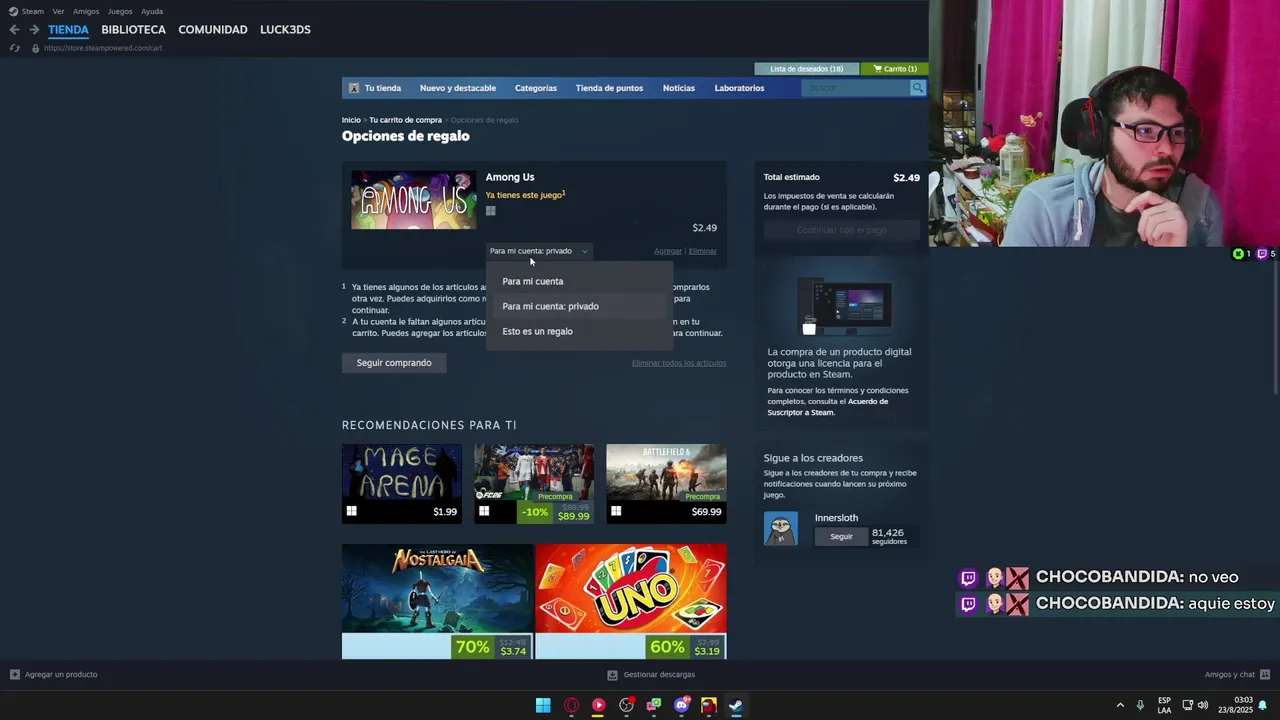Screen dimensions: 1280x720
Task: Click the TIENDA tab
Action: coord(68,30)
